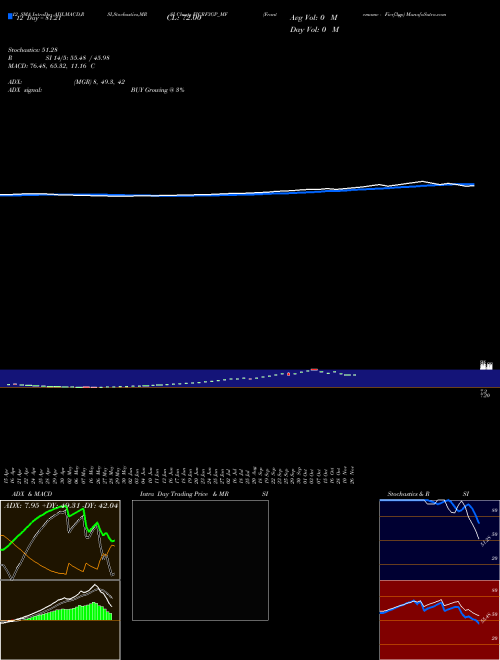The image size is (500, 660).
Task: Open the empty intraday trading price chart box
Action: [x=200, y=560]
